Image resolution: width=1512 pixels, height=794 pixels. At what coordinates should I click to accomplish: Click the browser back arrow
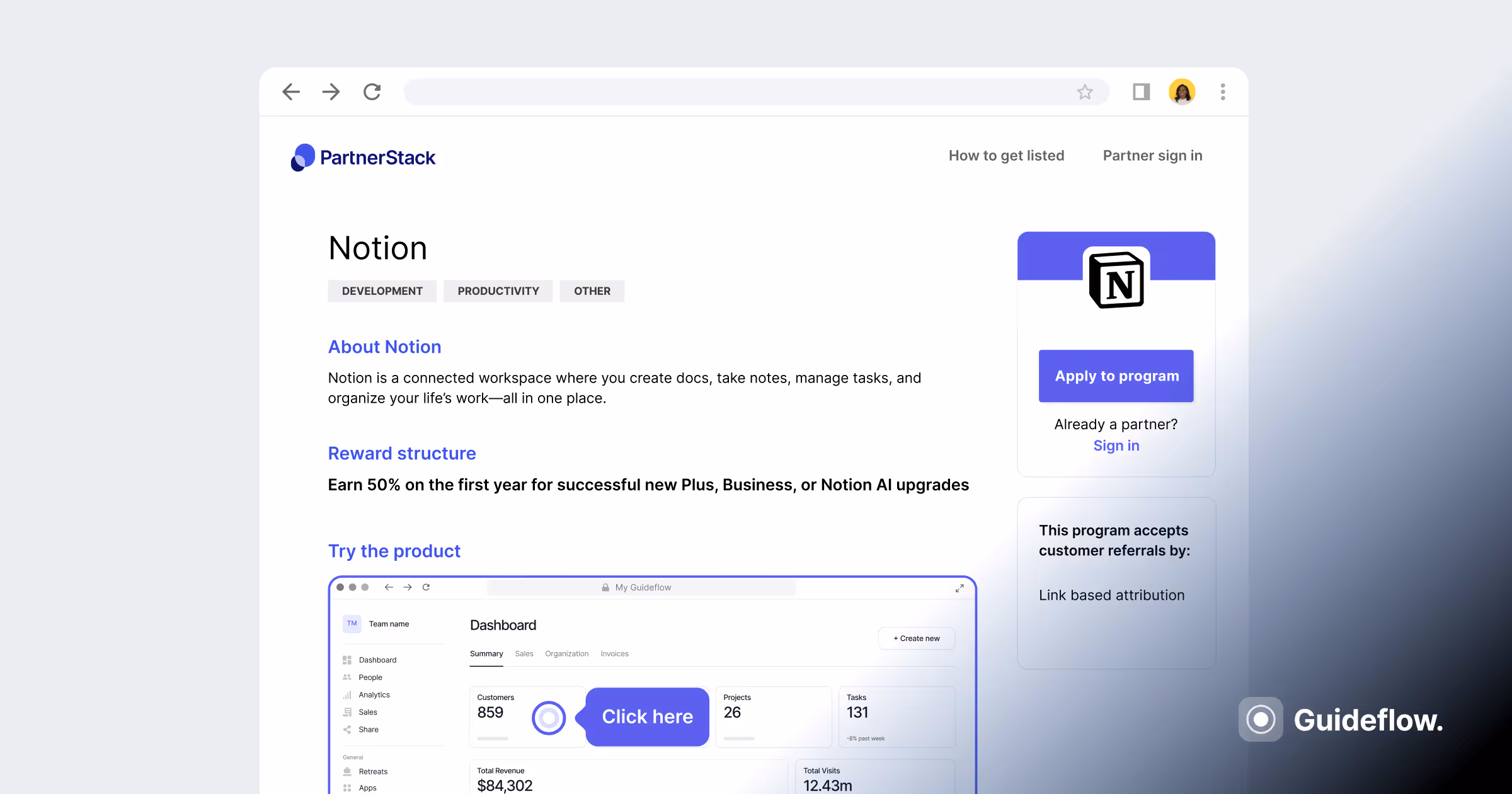click(291, 92)
